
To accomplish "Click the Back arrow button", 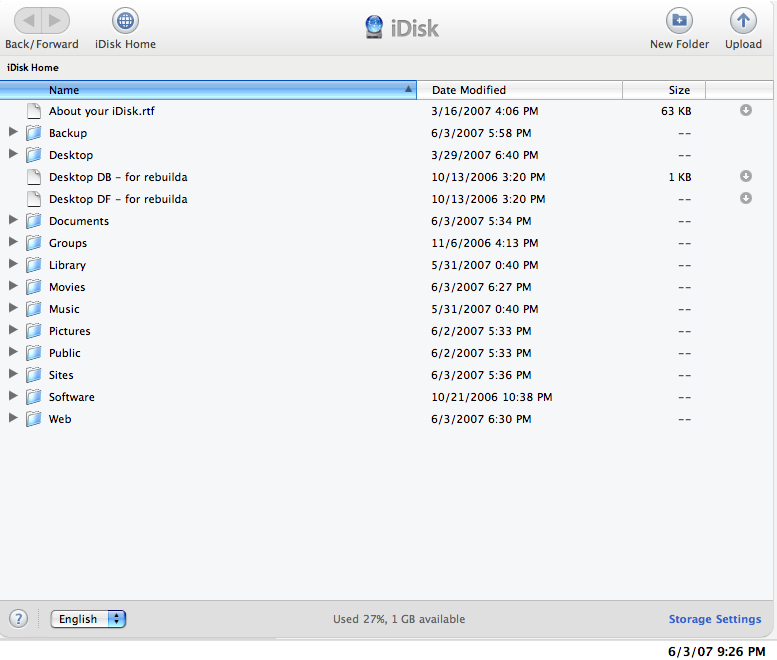I will point(28,20).
